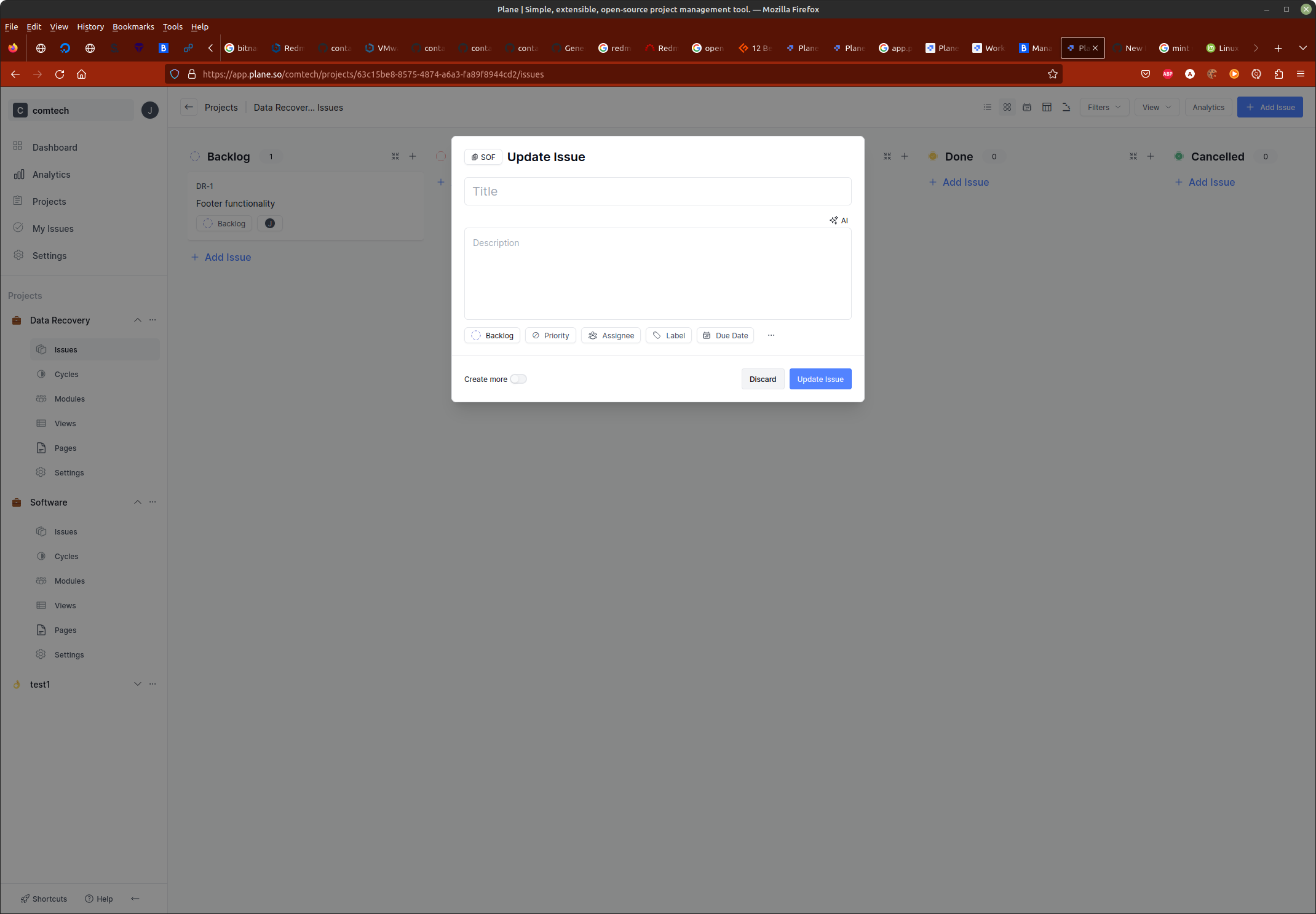Collapse the Backlog column via minimize icon
Screen dimensions: 1316x914
click(x=395, y=156)
